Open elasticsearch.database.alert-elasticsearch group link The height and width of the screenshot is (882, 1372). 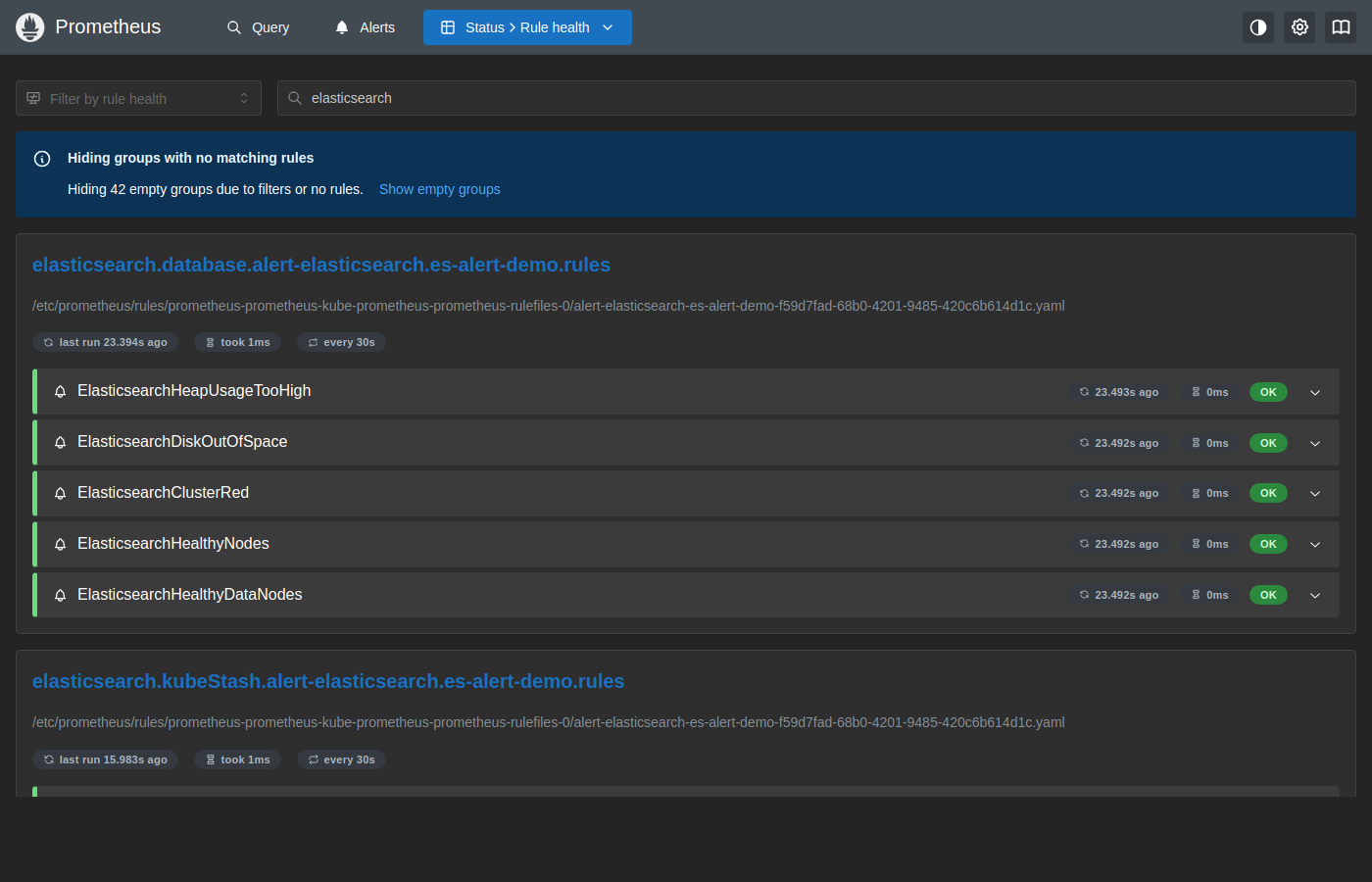point(321,265)
